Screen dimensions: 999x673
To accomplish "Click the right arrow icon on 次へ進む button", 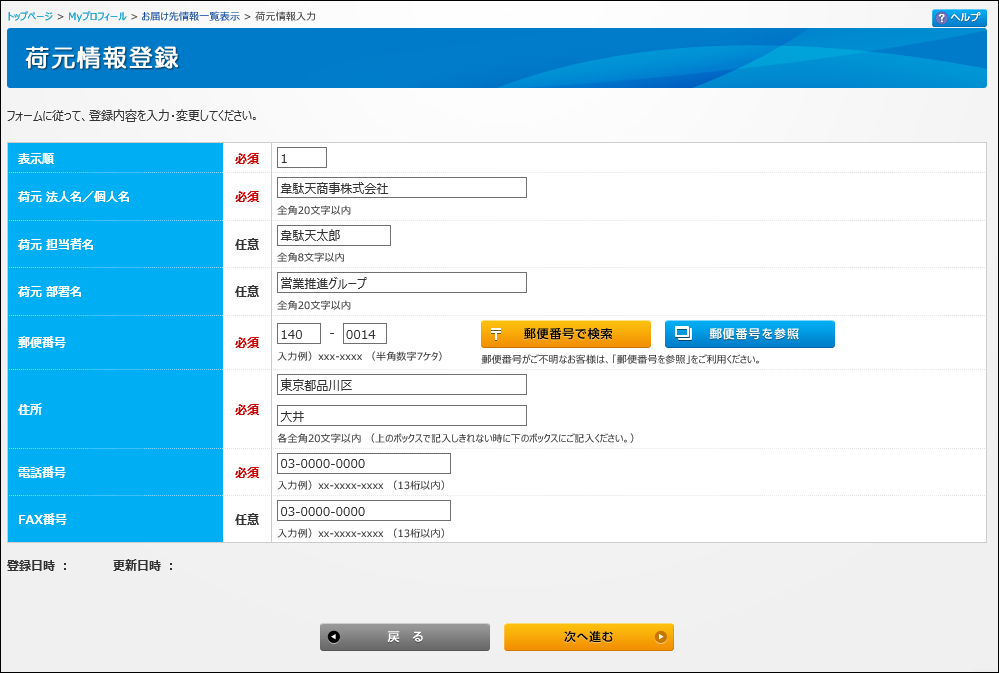I will (660, 637).
